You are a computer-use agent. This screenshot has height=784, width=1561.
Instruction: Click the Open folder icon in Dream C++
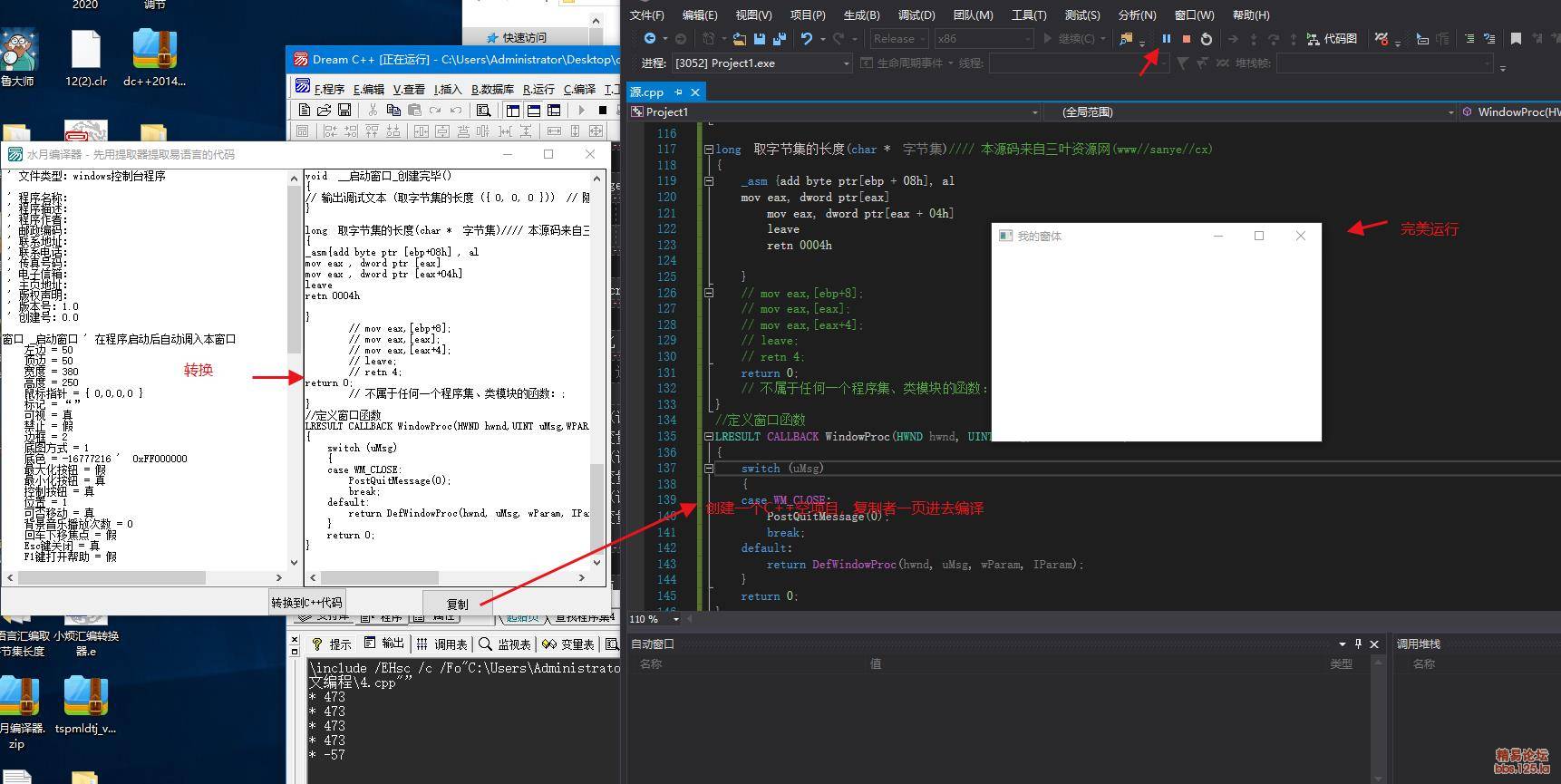pos(325,110)
